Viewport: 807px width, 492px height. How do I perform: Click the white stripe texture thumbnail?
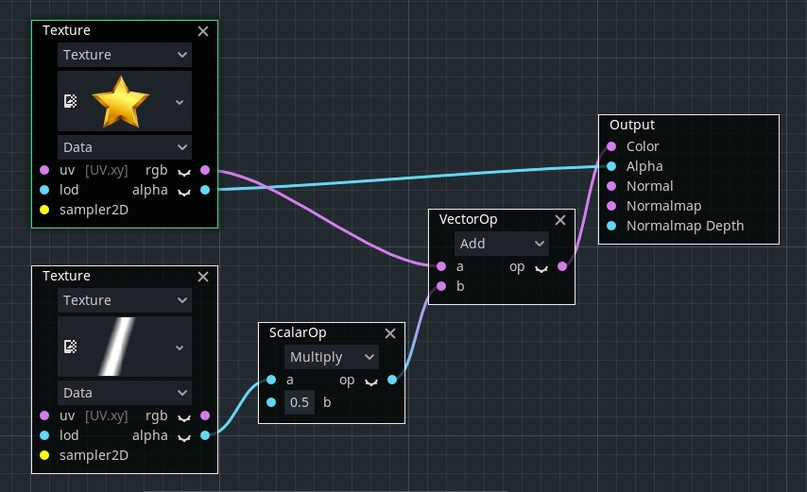tap(118, 346)
